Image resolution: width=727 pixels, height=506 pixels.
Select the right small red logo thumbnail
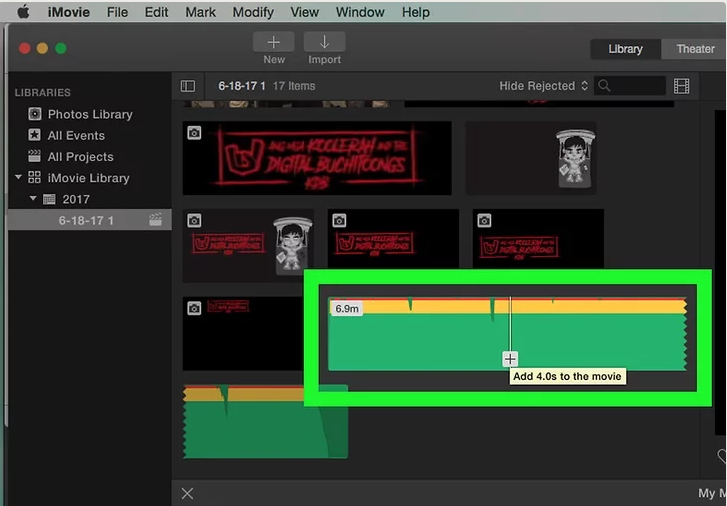538,239
